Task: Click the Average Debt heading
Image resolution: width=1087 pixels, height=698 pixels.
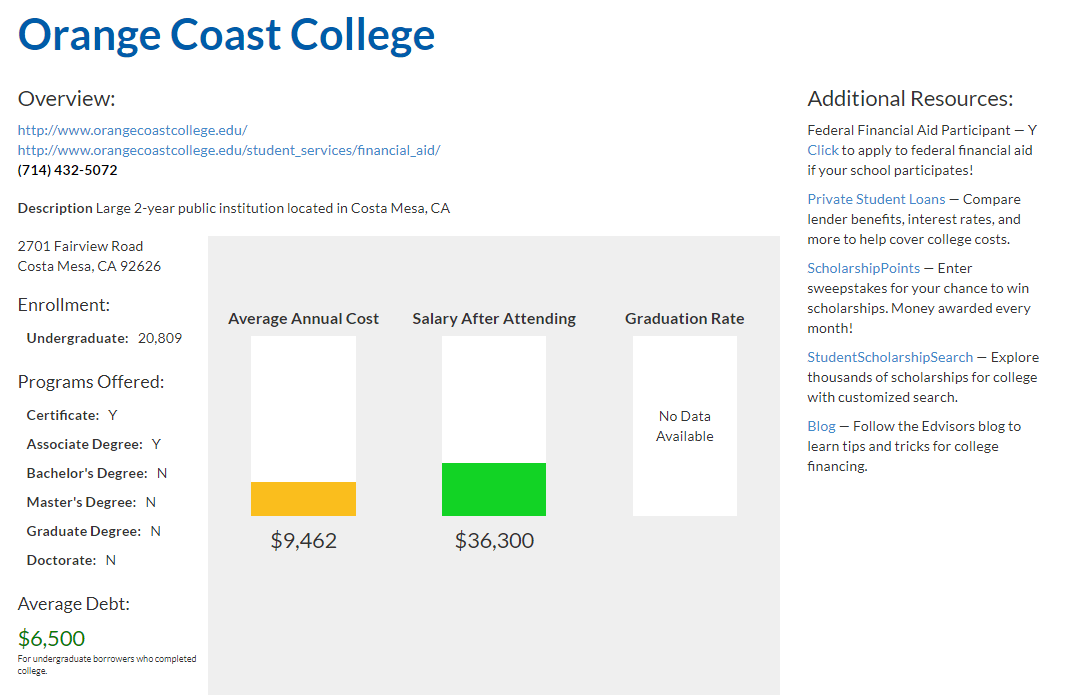Action: click(73, 604)
